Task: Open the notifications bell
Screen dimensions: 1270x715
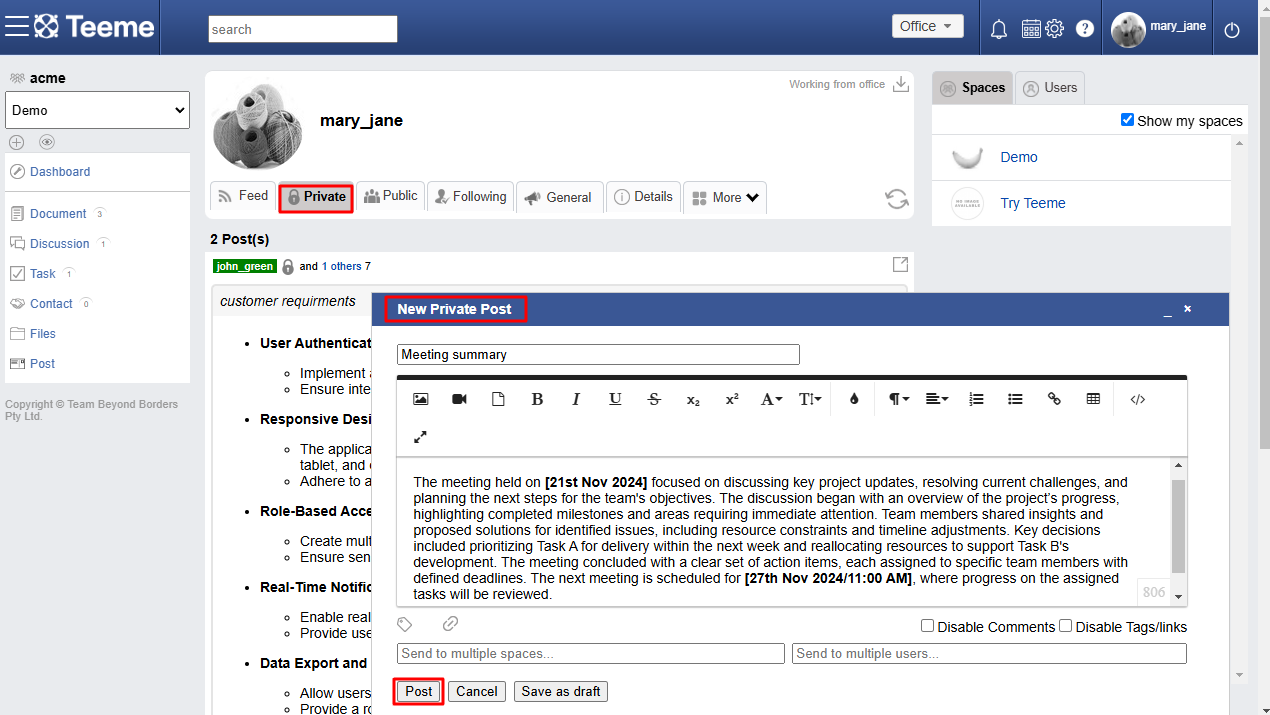Action: (998, 29)
